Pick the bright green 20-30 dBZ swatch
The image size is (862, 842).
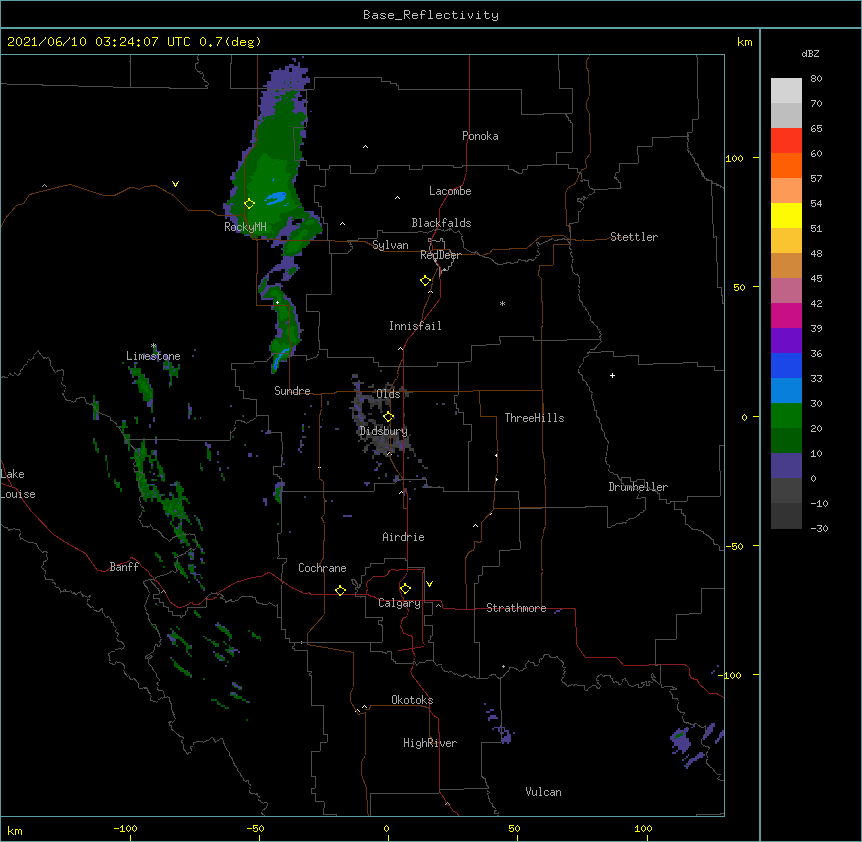(x=786, y=416)
